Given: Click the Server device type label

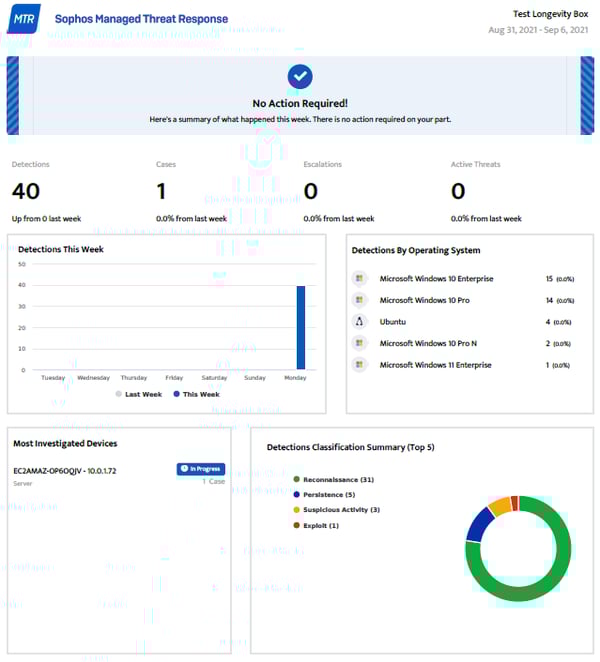Looking at the screenshot, I should pos(22,483).
